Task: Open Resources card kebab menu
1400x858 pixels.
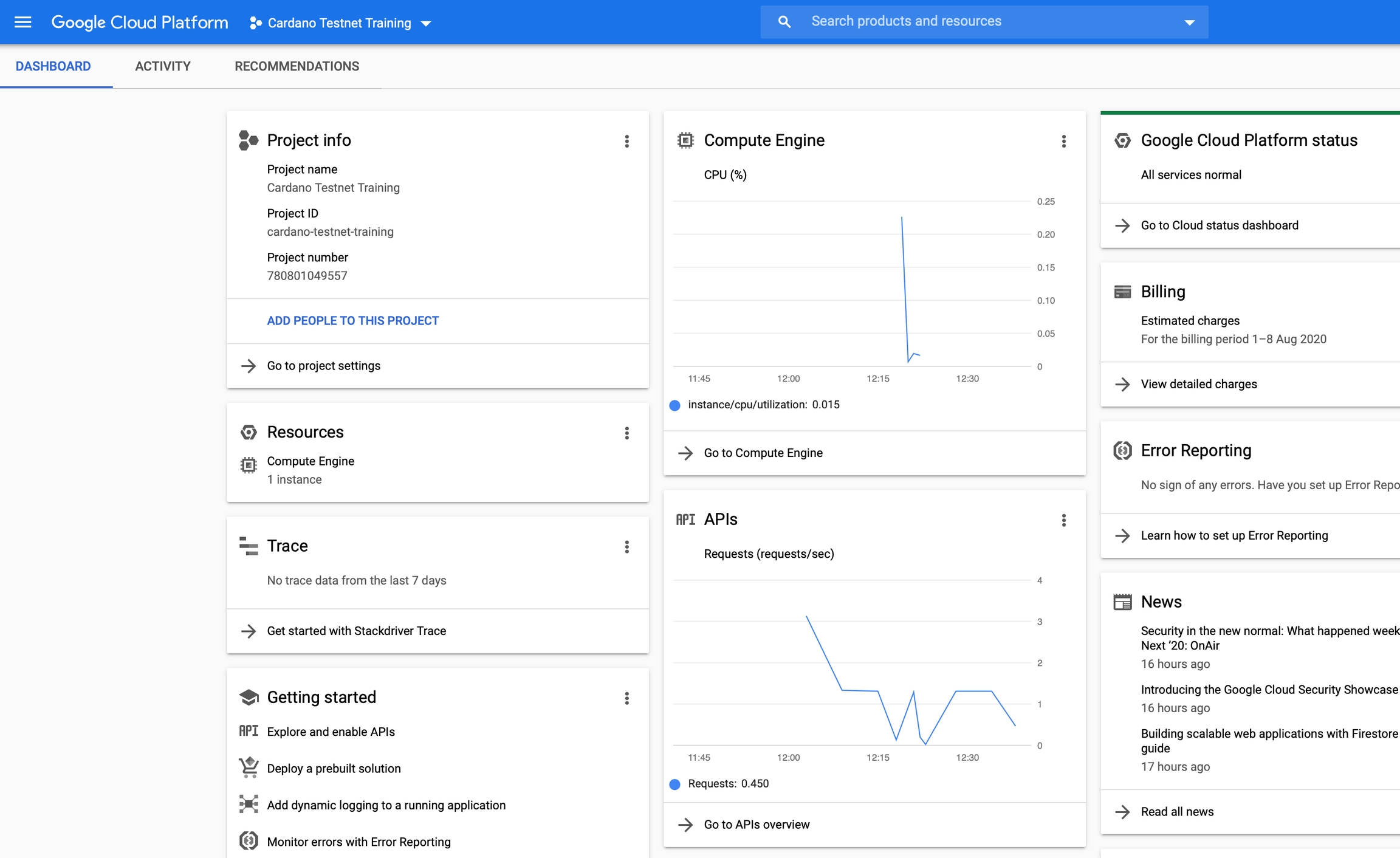Action: [x=626, y=433]
